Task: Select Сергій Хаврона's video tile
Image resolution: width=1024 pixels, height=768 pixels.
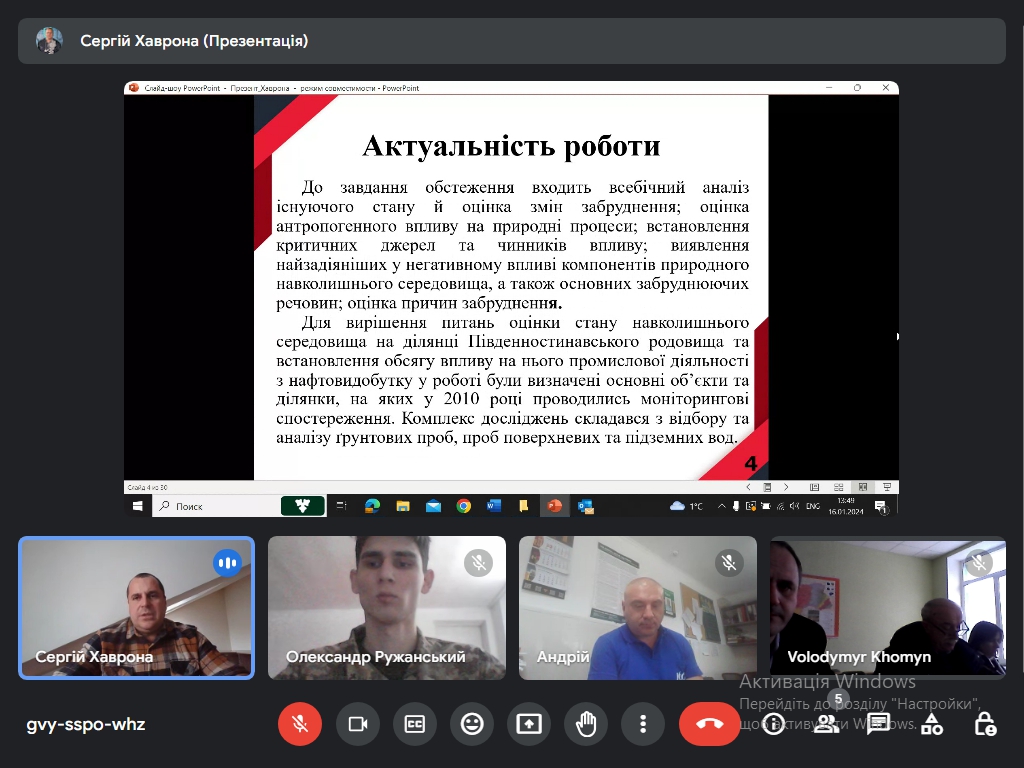Action: point(137,607)
